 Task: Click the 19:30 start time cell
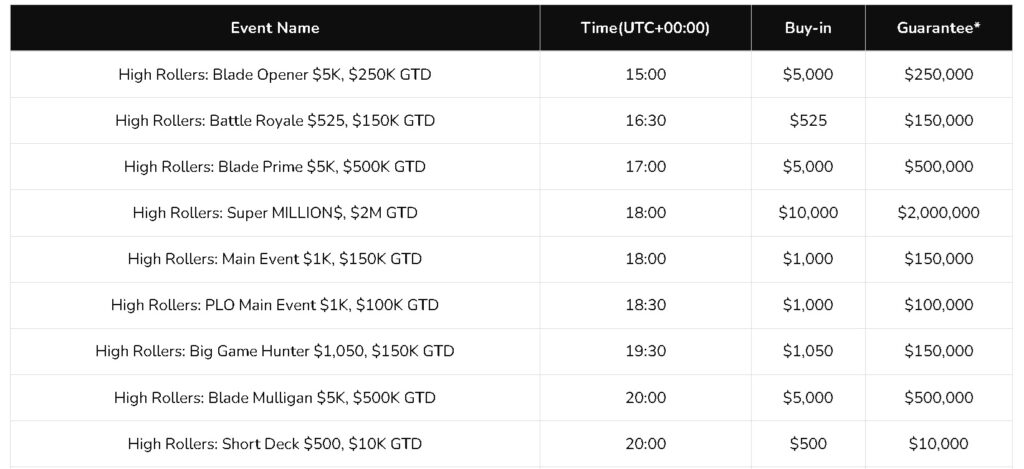(645, 351)
